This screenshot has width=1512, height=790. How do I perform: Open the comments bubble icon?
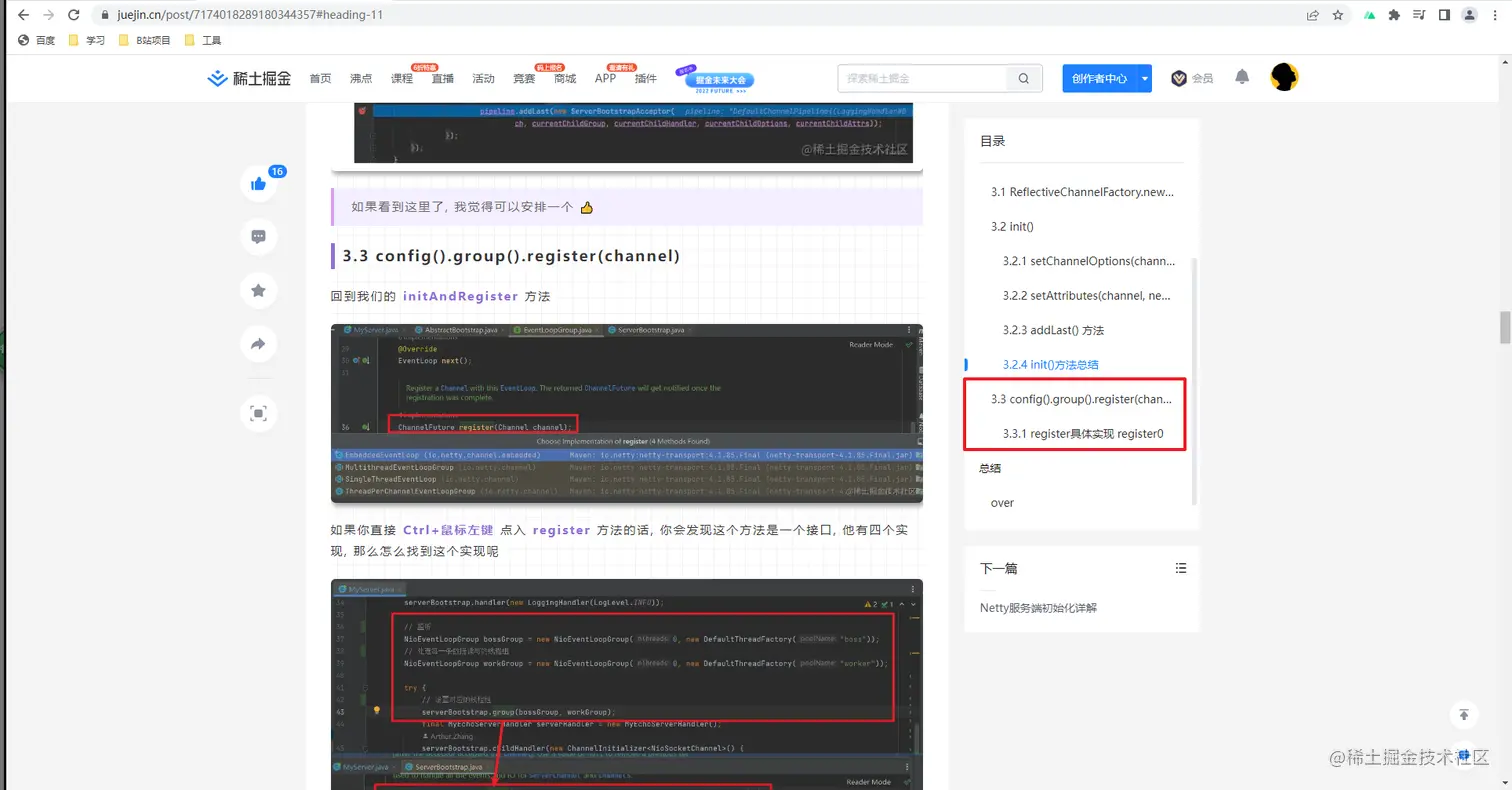259,237
